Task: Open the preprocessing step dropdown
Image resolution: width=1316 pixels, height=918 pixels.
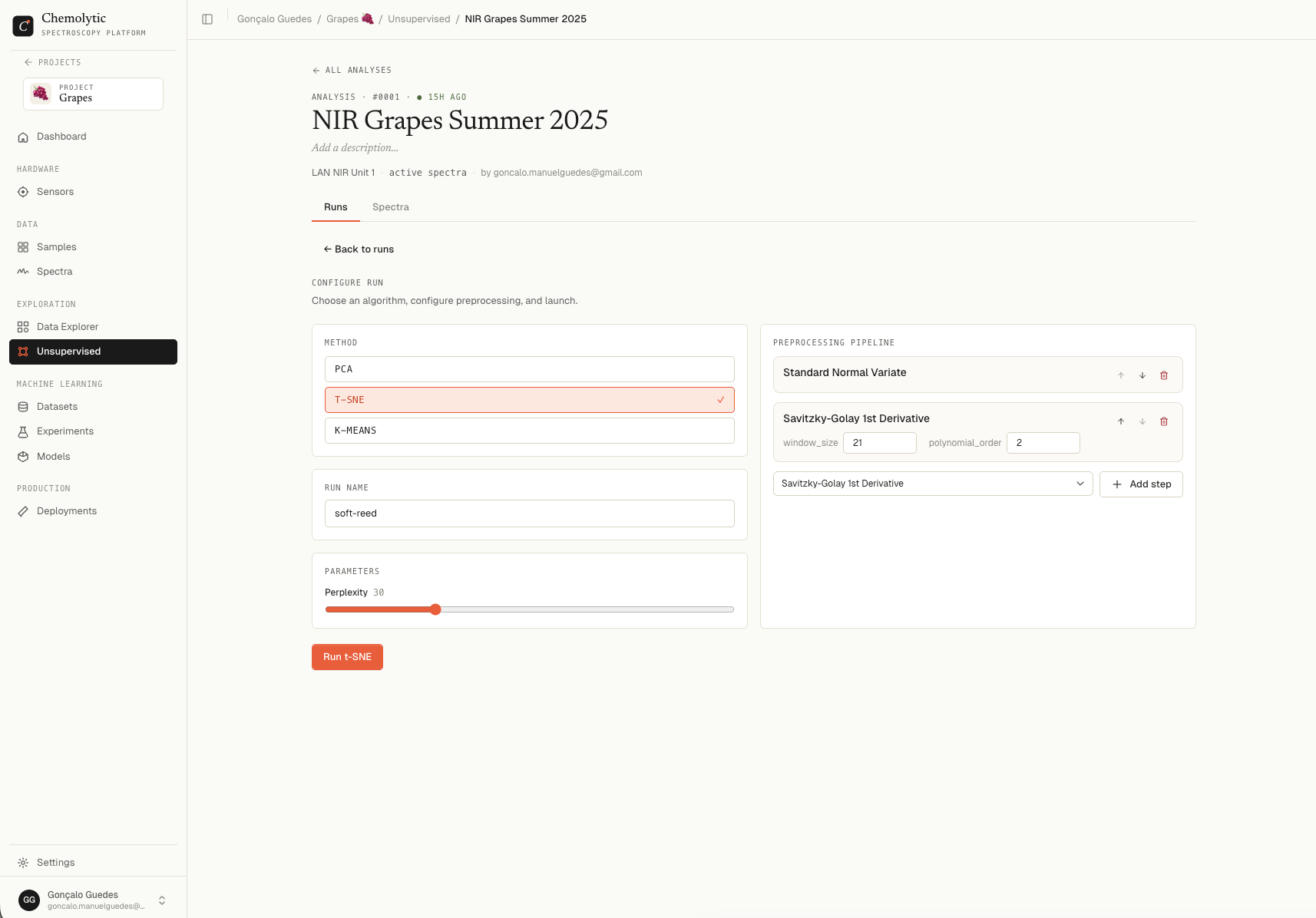Action: click(933, 484)
